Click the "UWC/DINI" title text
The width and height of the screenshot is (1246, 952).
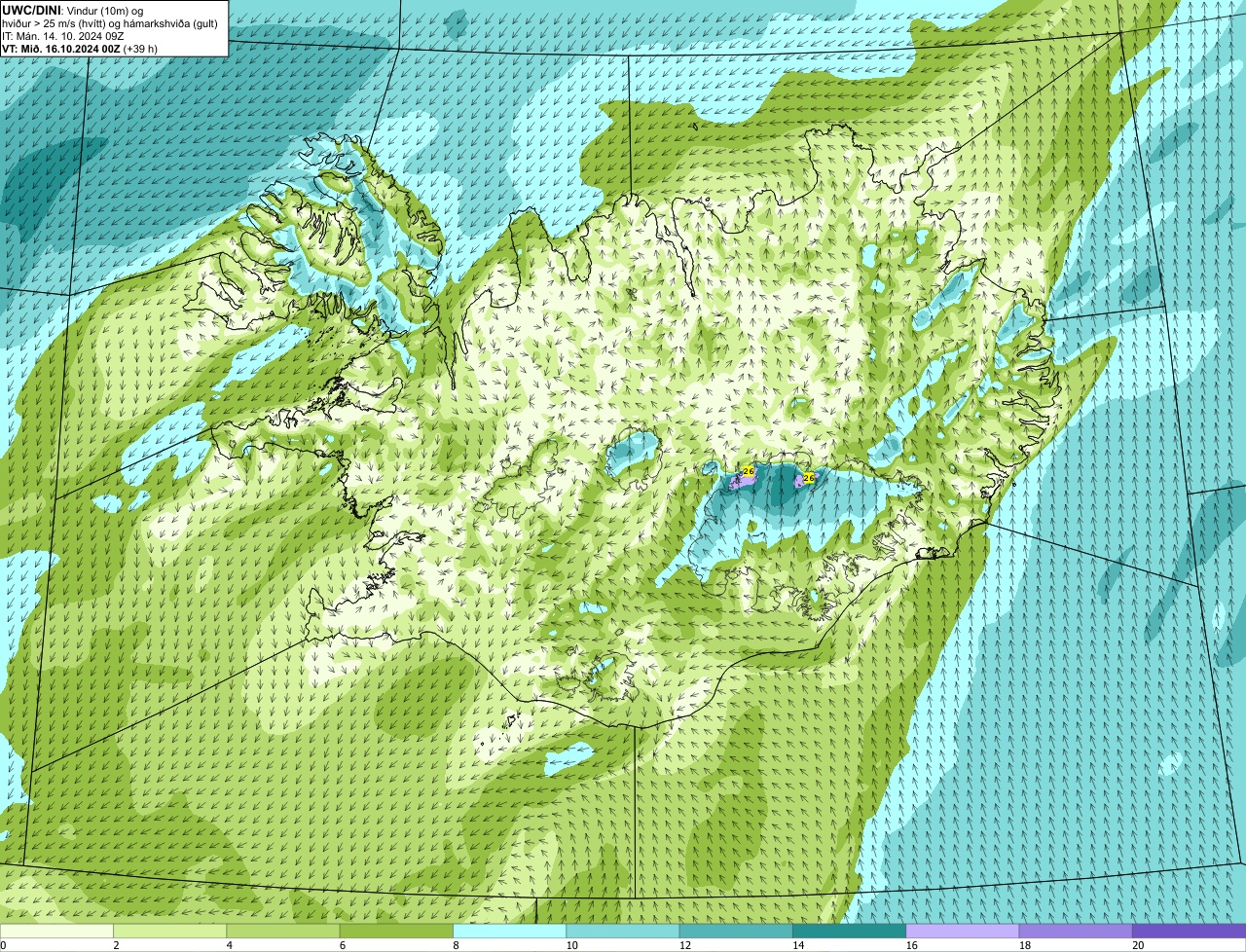31,10
